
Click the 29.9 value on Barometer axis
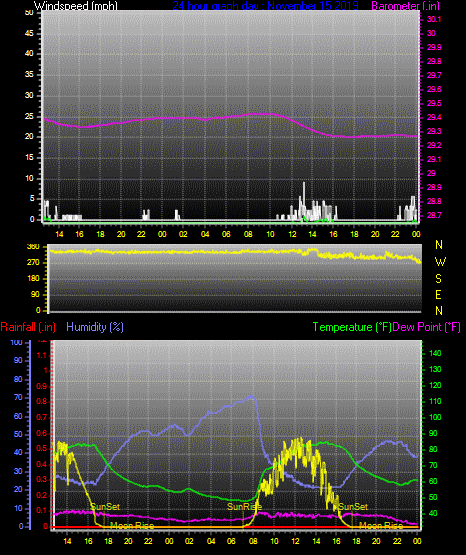434,47
